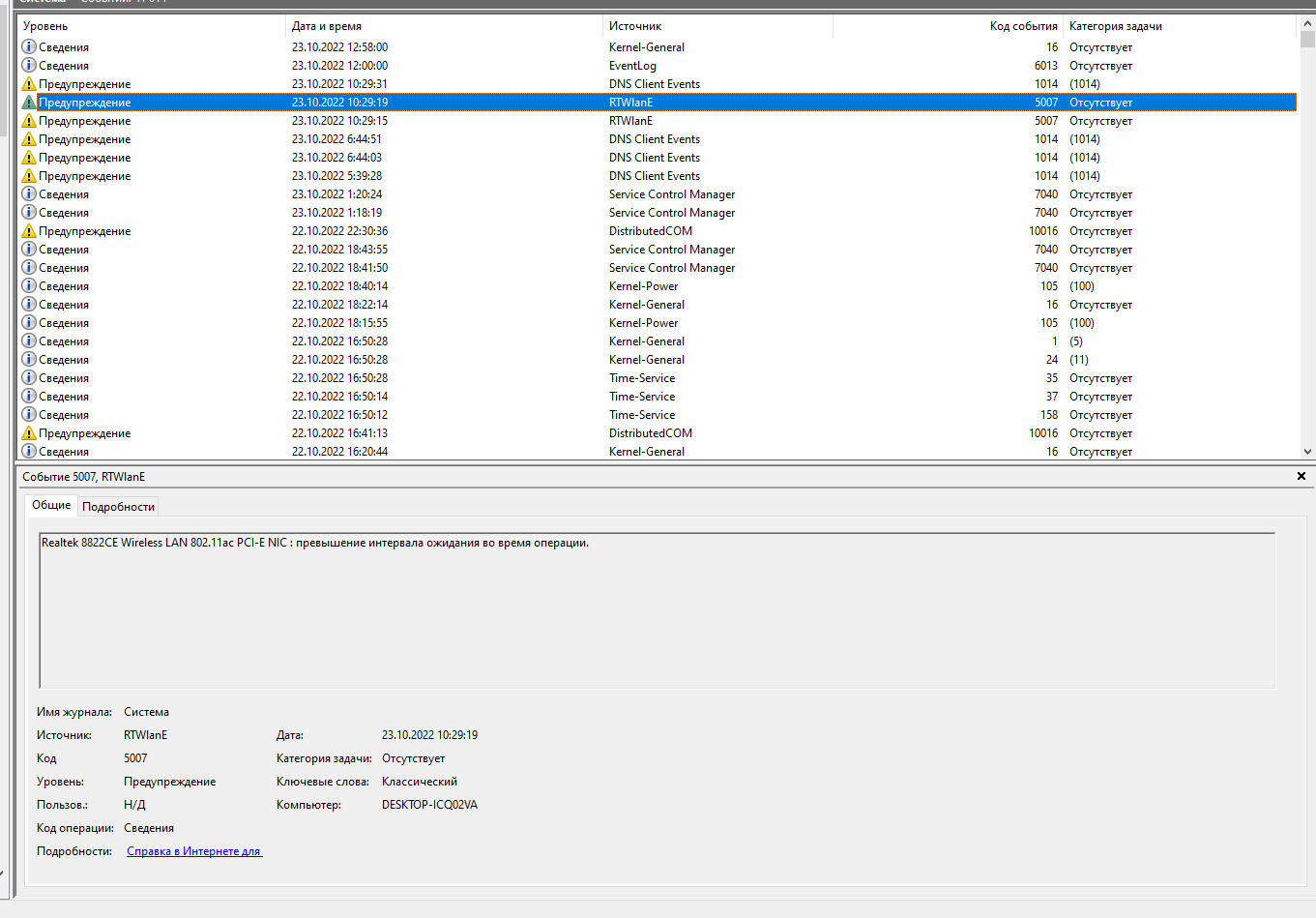Click info icon of EventLog 6013 event
Viewport: 1316px width, 918px height.
tap(29, 66)
